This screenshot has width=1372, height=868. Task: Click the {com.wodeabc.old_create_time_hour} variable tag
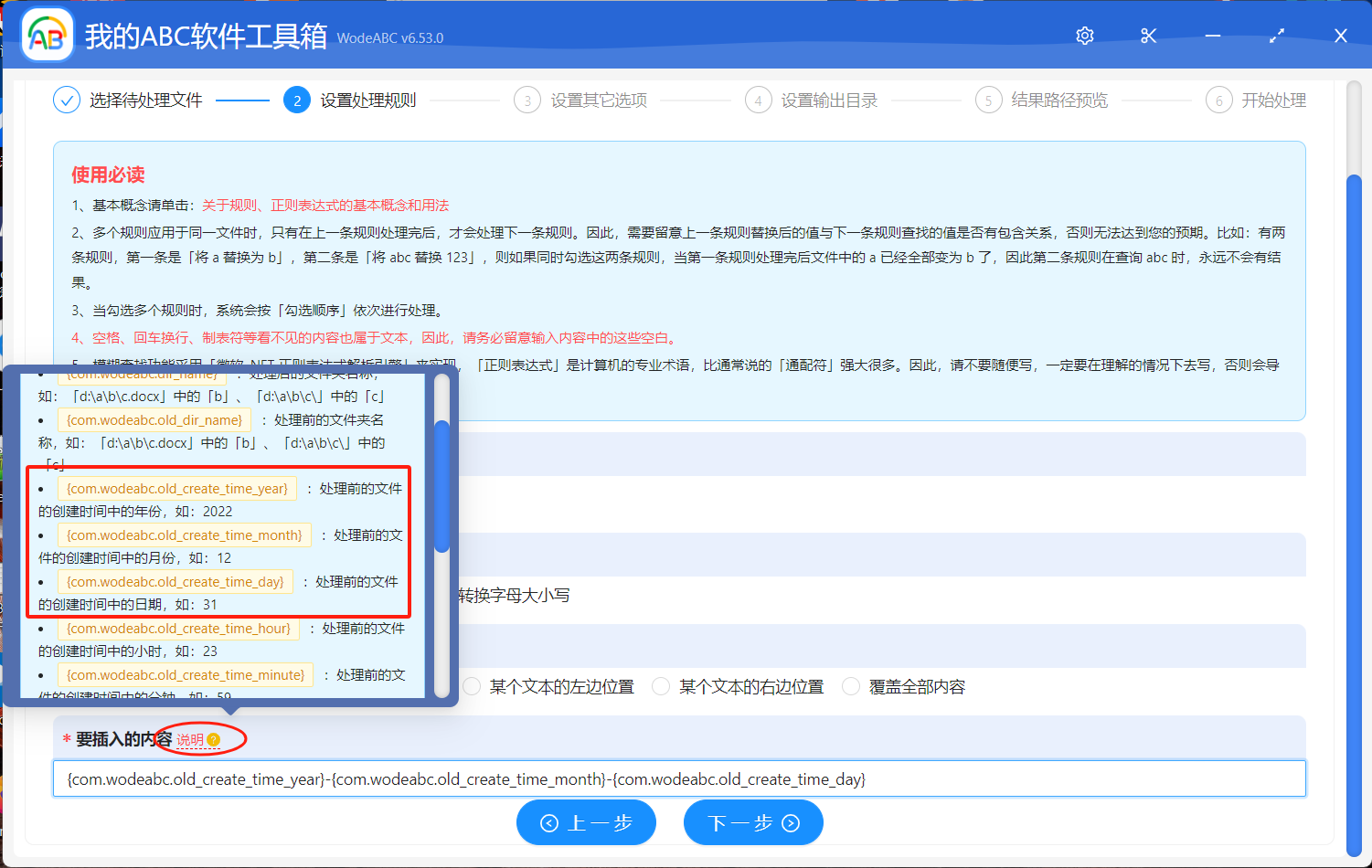click(178, 629)
